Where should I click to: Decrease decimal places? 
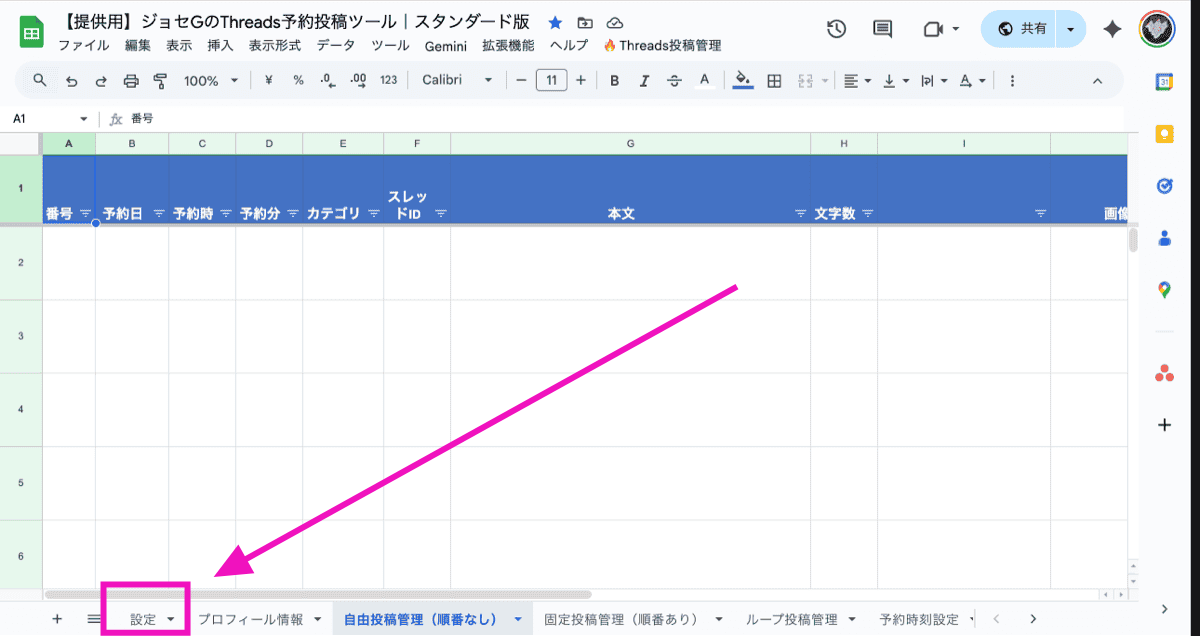pyautogui.click(x=328, y=80)
